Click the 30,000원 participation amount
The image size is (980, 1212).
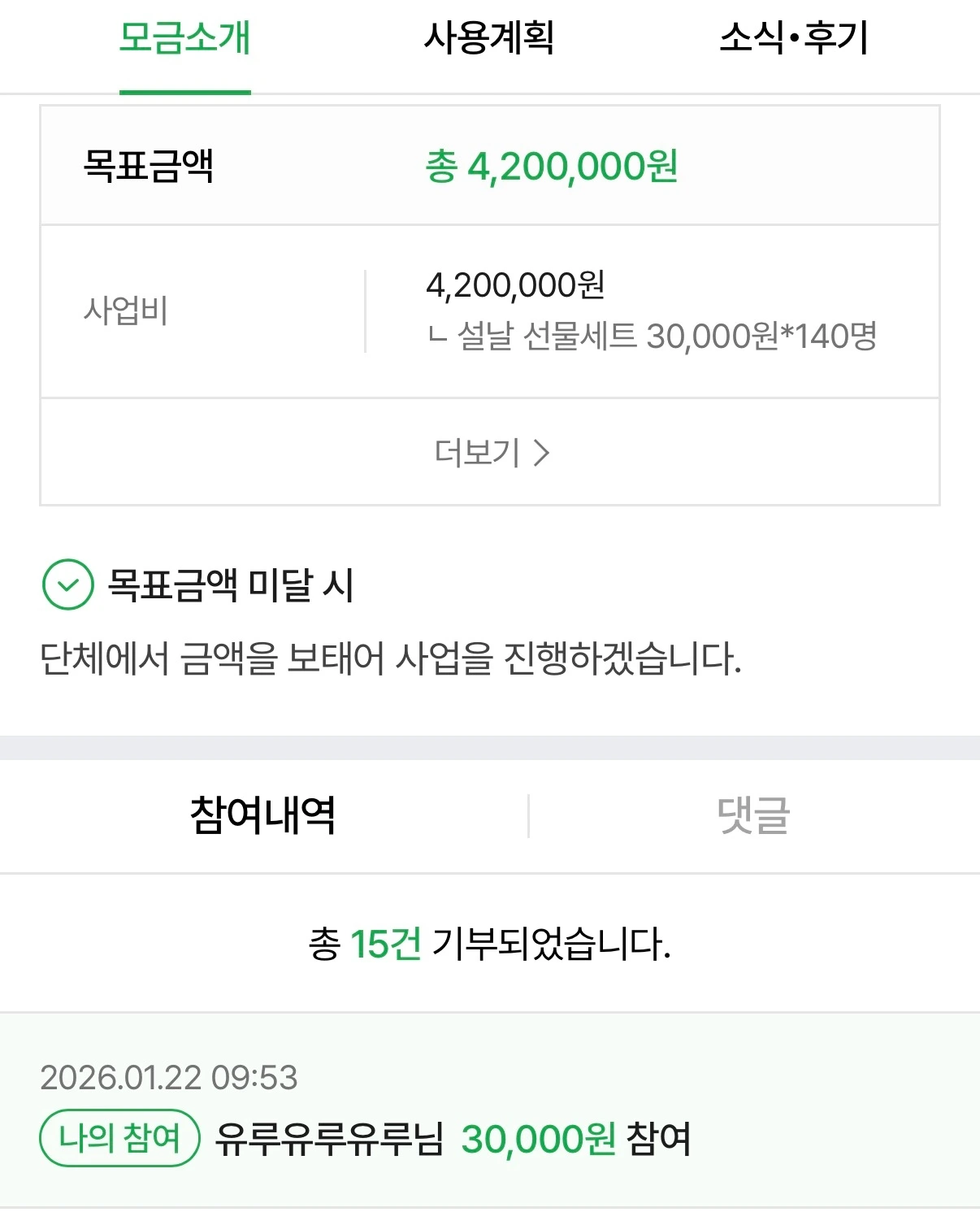pos(538,1139)
